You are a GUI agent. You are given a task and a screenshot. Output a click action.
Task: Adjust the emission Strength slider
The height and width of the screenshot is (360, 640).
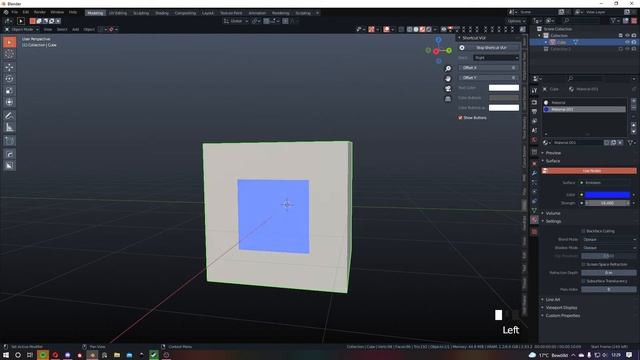pos(608,203)
